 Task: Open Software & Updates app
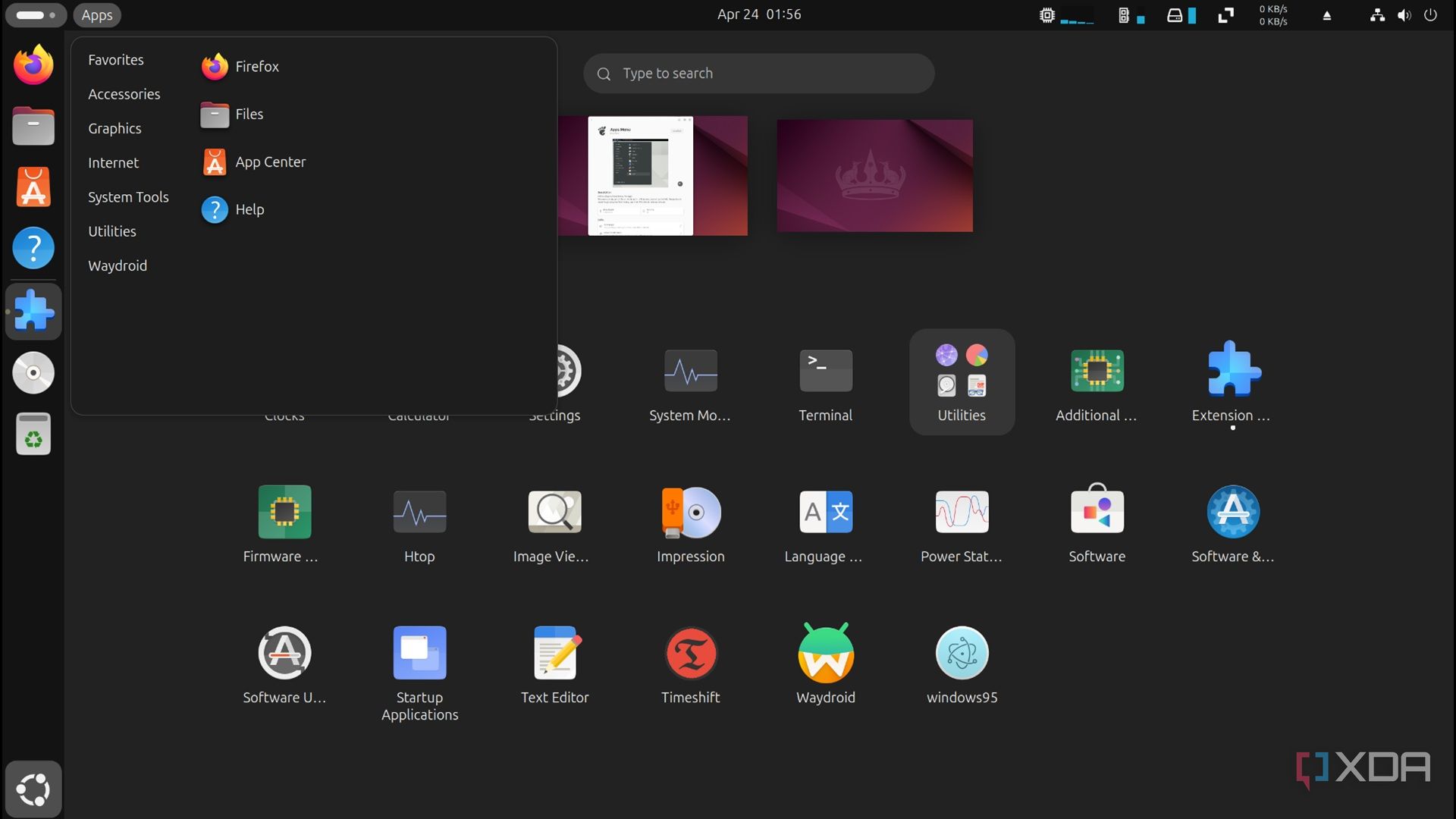pos(1232,524)
